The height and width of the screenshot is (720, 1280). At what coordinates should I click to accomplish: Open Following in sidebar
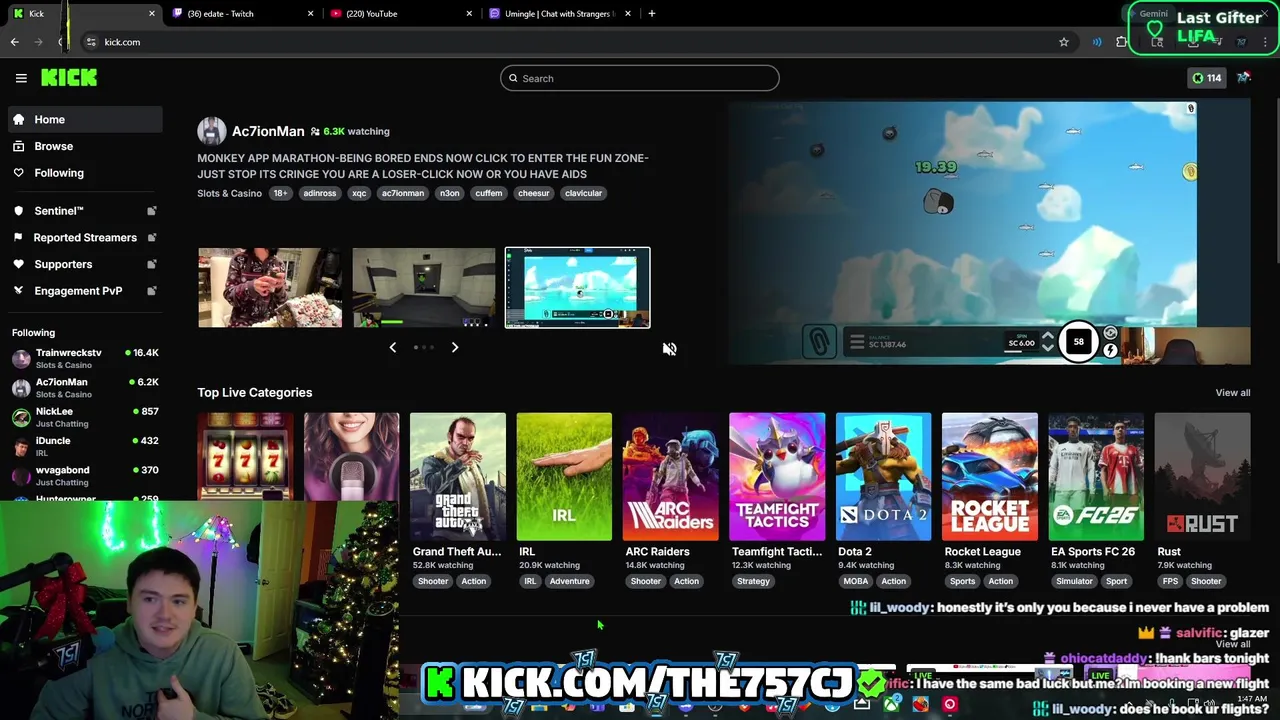(85, 173)
